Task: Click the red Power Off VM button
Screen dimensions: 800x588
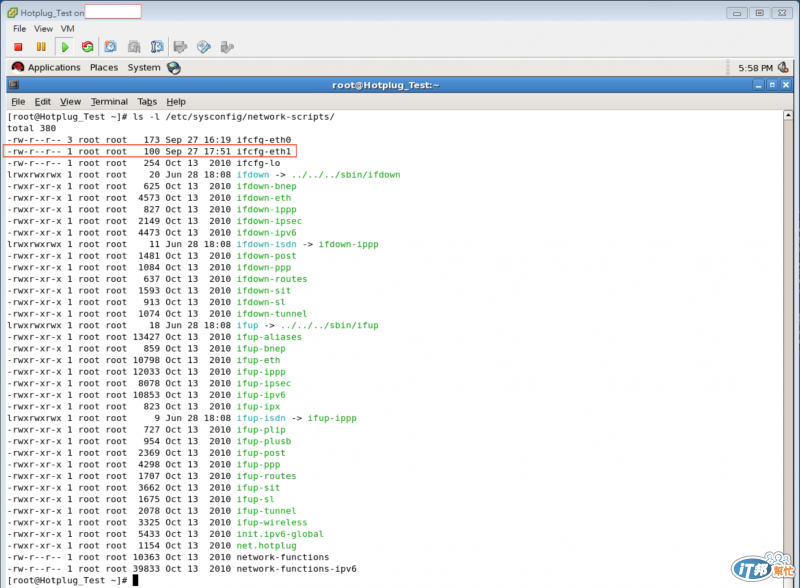Action: 18,47
